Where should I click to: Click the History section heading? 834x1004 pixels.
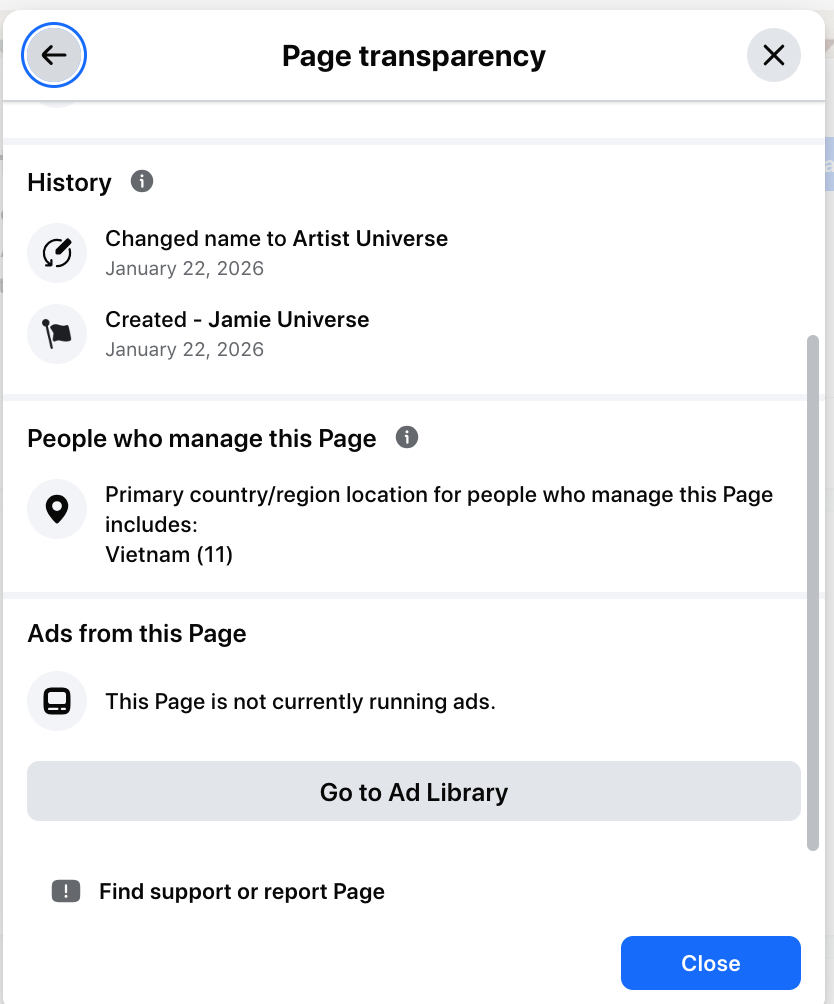(x=70, y=183)
